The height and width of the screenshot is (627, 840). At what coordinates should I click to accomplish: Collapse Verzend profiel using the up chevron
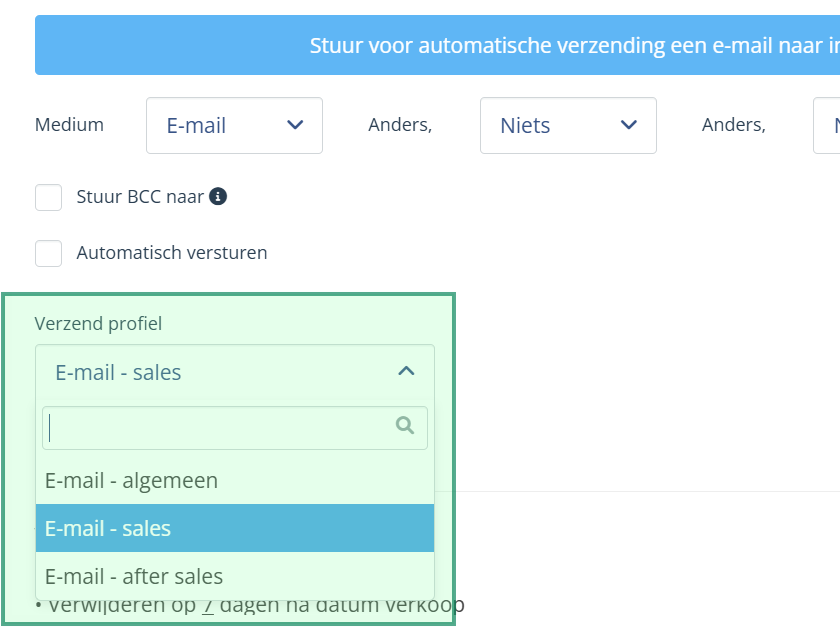pyautogui.click(x=406, y=372)
